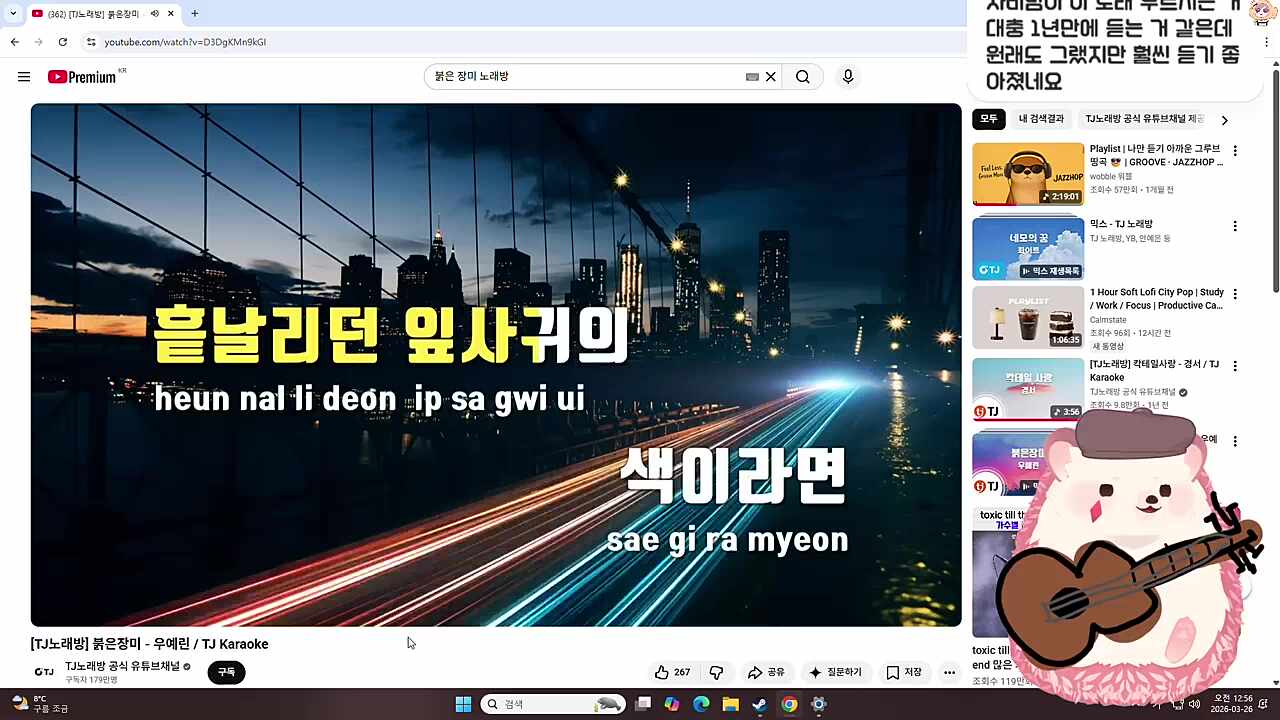Screen dimensions: 1280x720
Task: Open options menu for 믹스 - TJ 노래방
Action: (1235, 226)
